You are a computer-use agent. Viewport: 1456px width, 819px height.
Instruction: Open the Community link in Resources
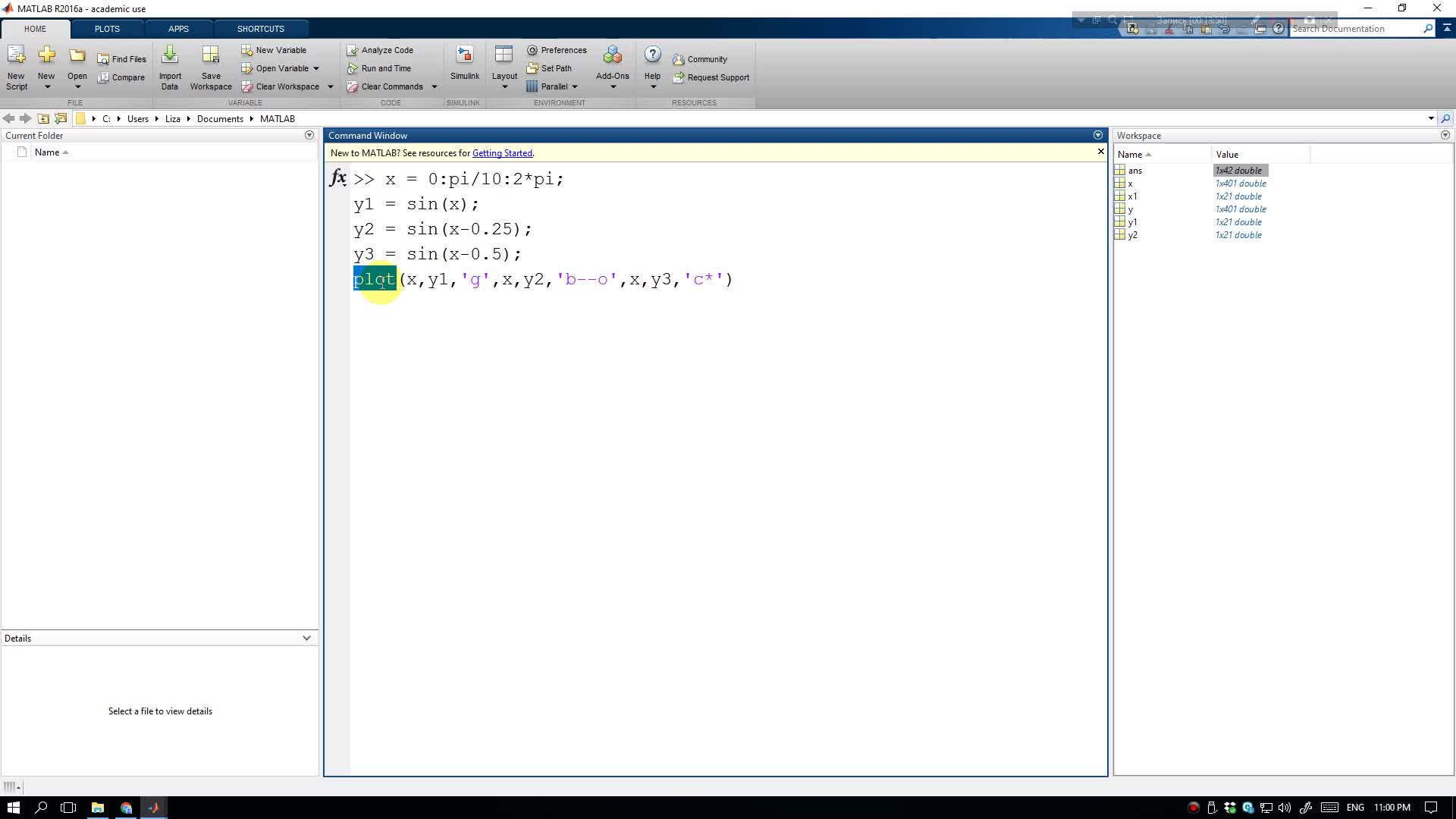tap(700, 59)
